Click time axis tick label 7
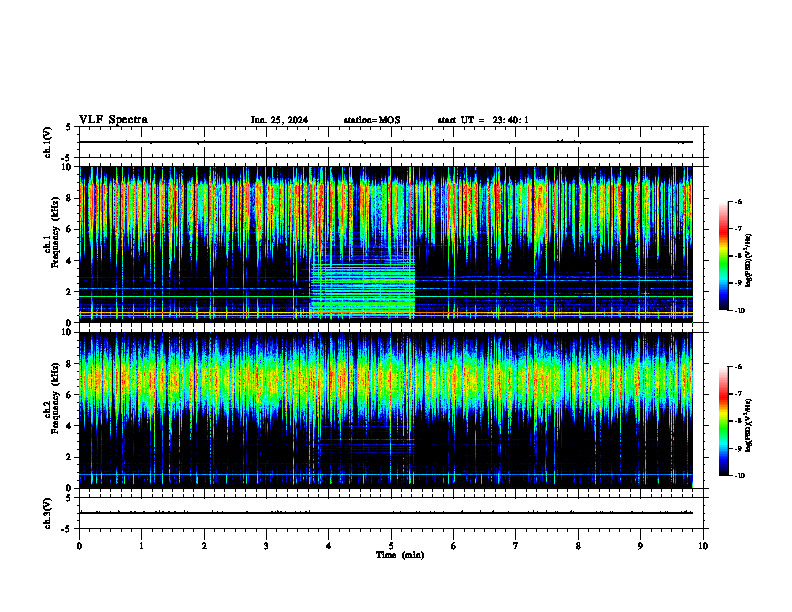 (516, 546)
